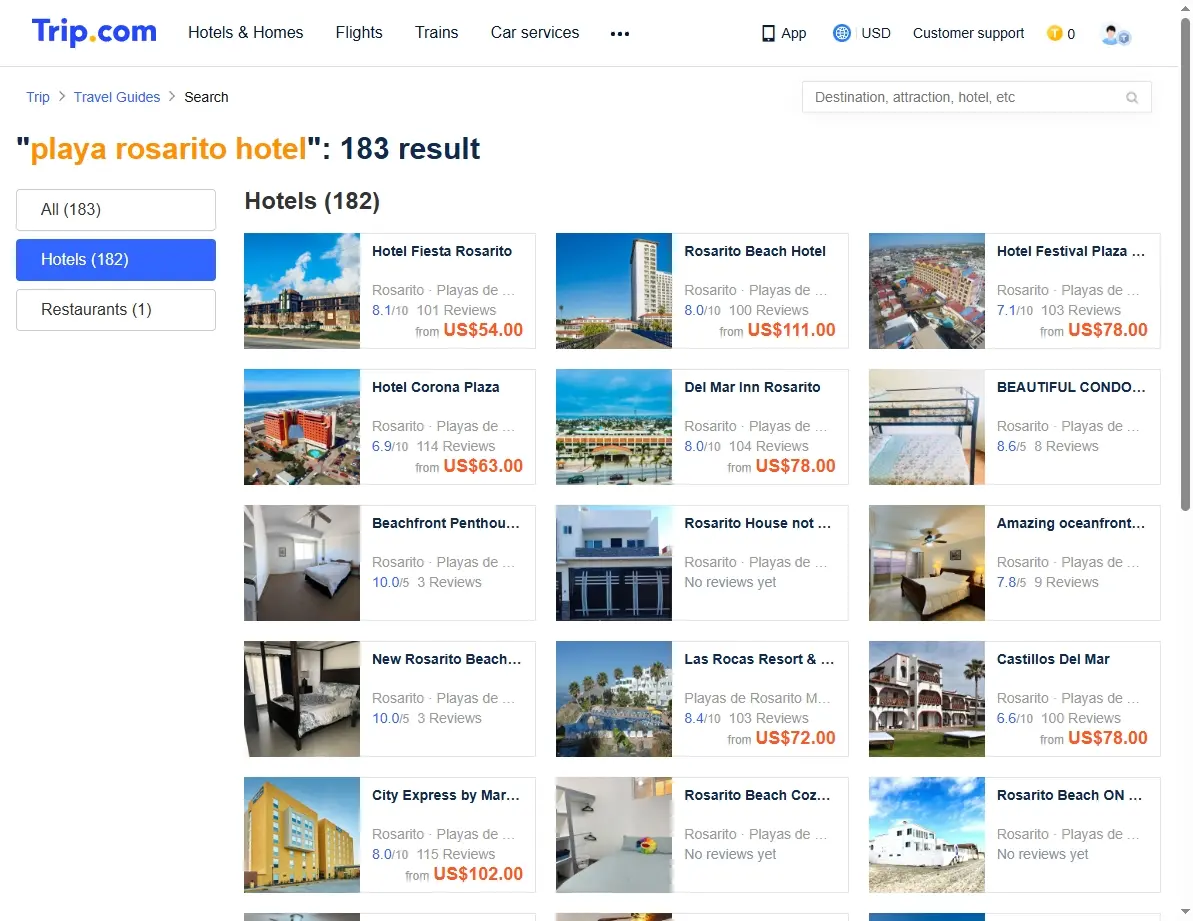
Task: Open the App download phone icon
Action: pyautogui.click(x=768, y=33)
